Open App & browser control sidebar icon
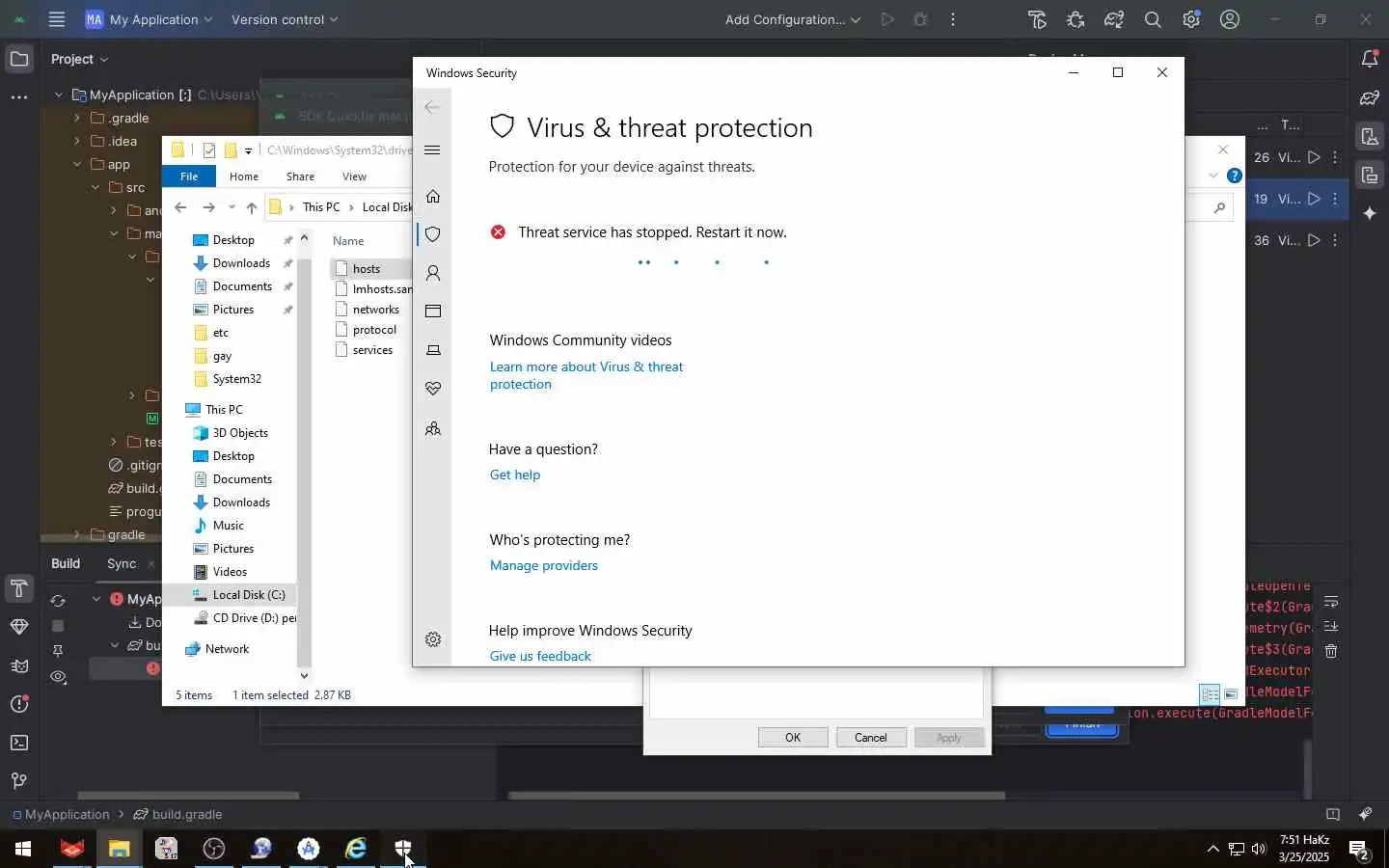 click(433, 312)
